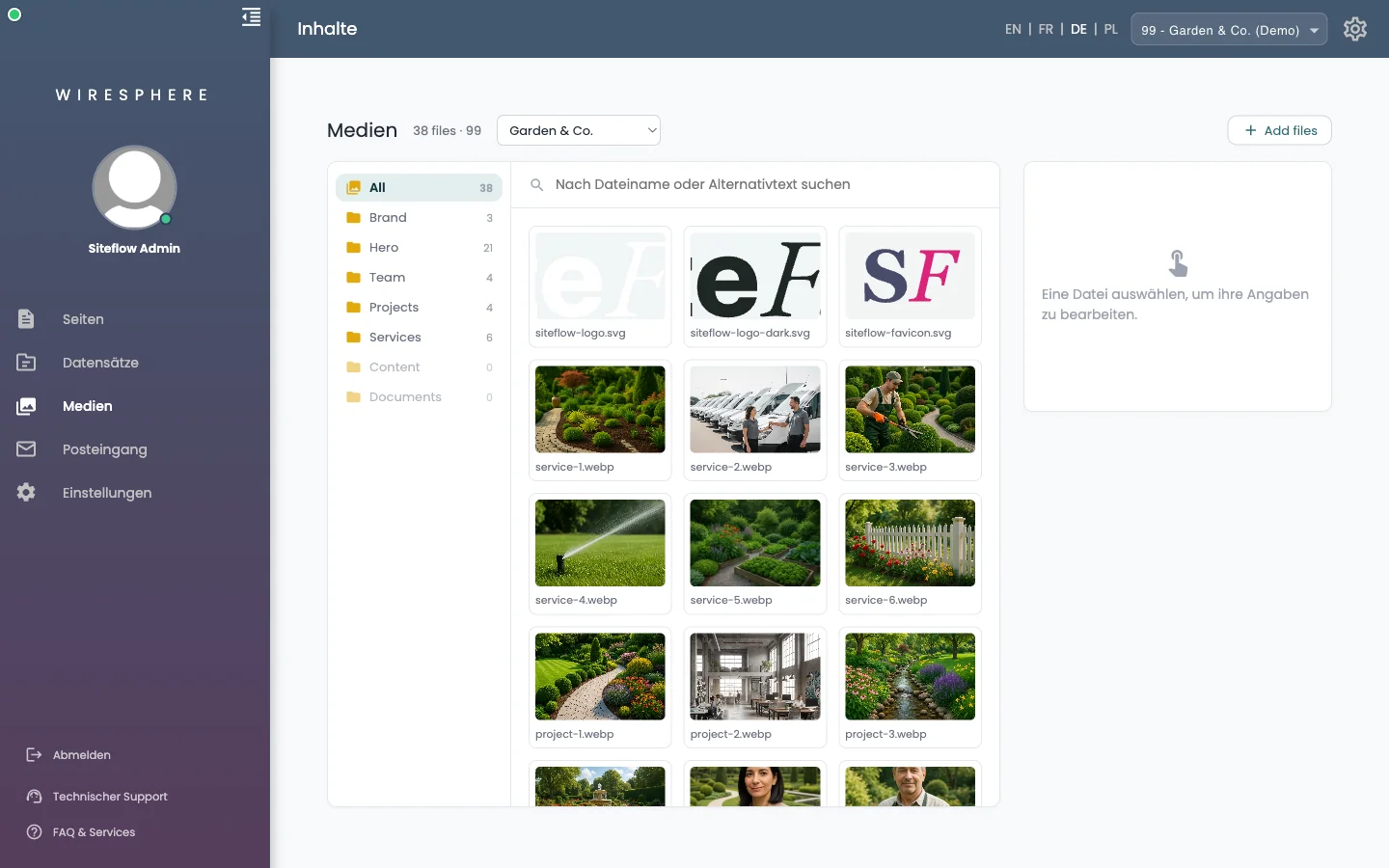Screen dimensions: 1389x868
Task: Switch language to PL
Action: 1111,30
